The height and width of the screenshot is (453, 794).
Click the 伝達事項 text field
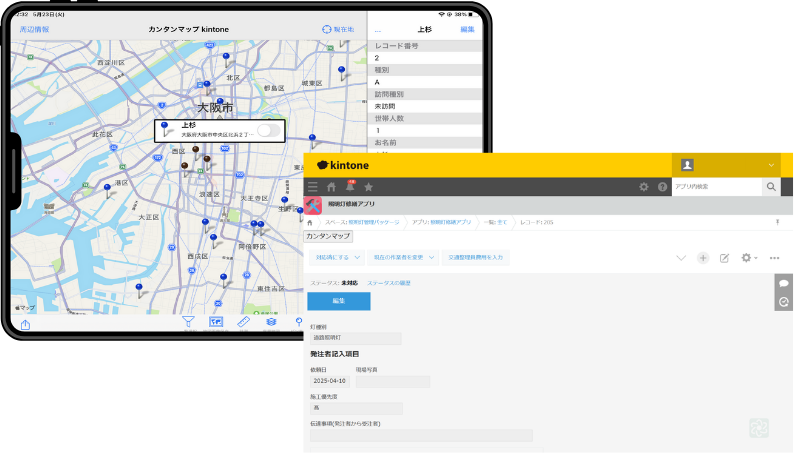421,435
